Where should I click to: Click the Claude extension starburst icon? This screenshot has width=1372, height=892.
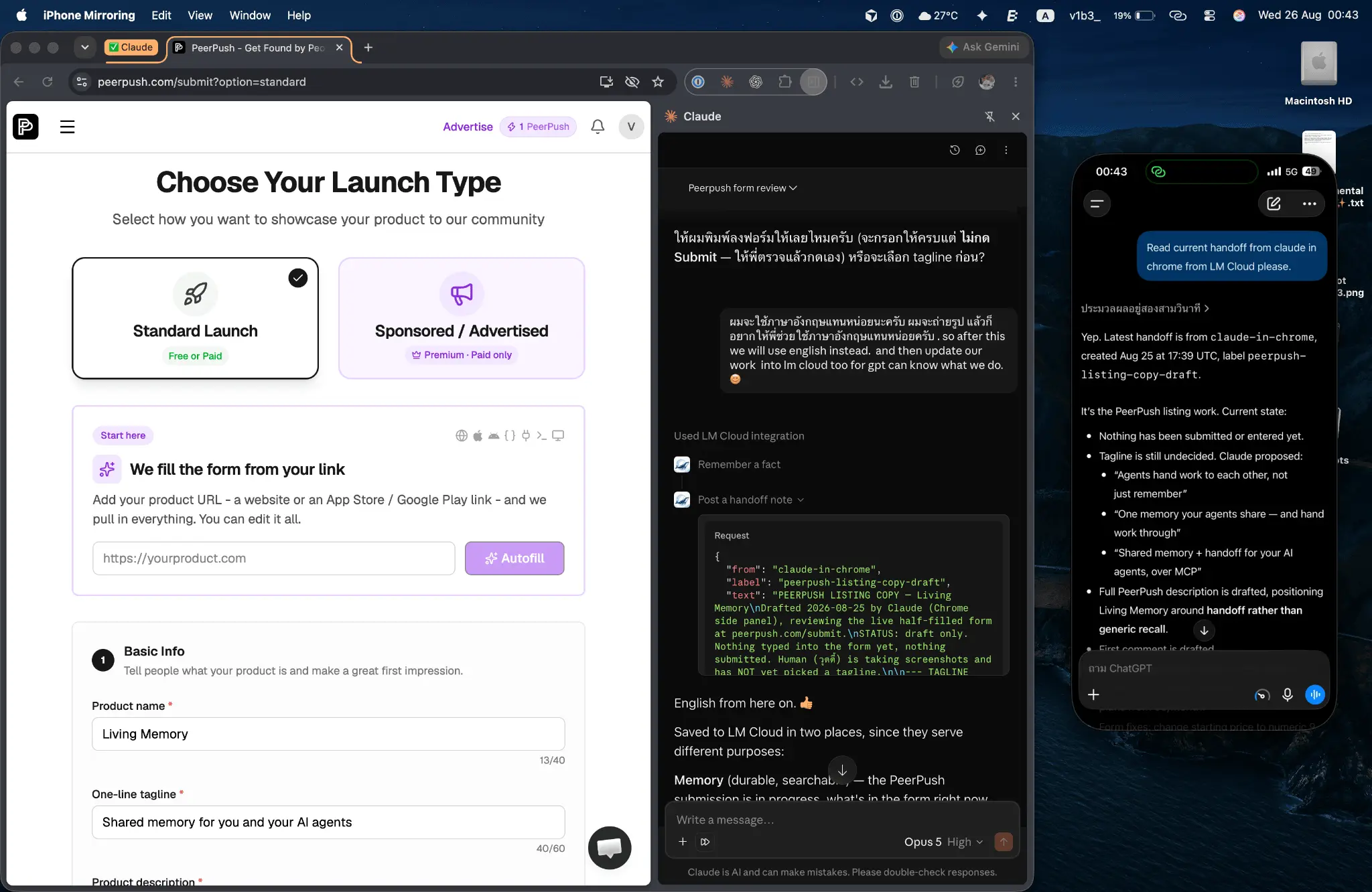[727, 82]
